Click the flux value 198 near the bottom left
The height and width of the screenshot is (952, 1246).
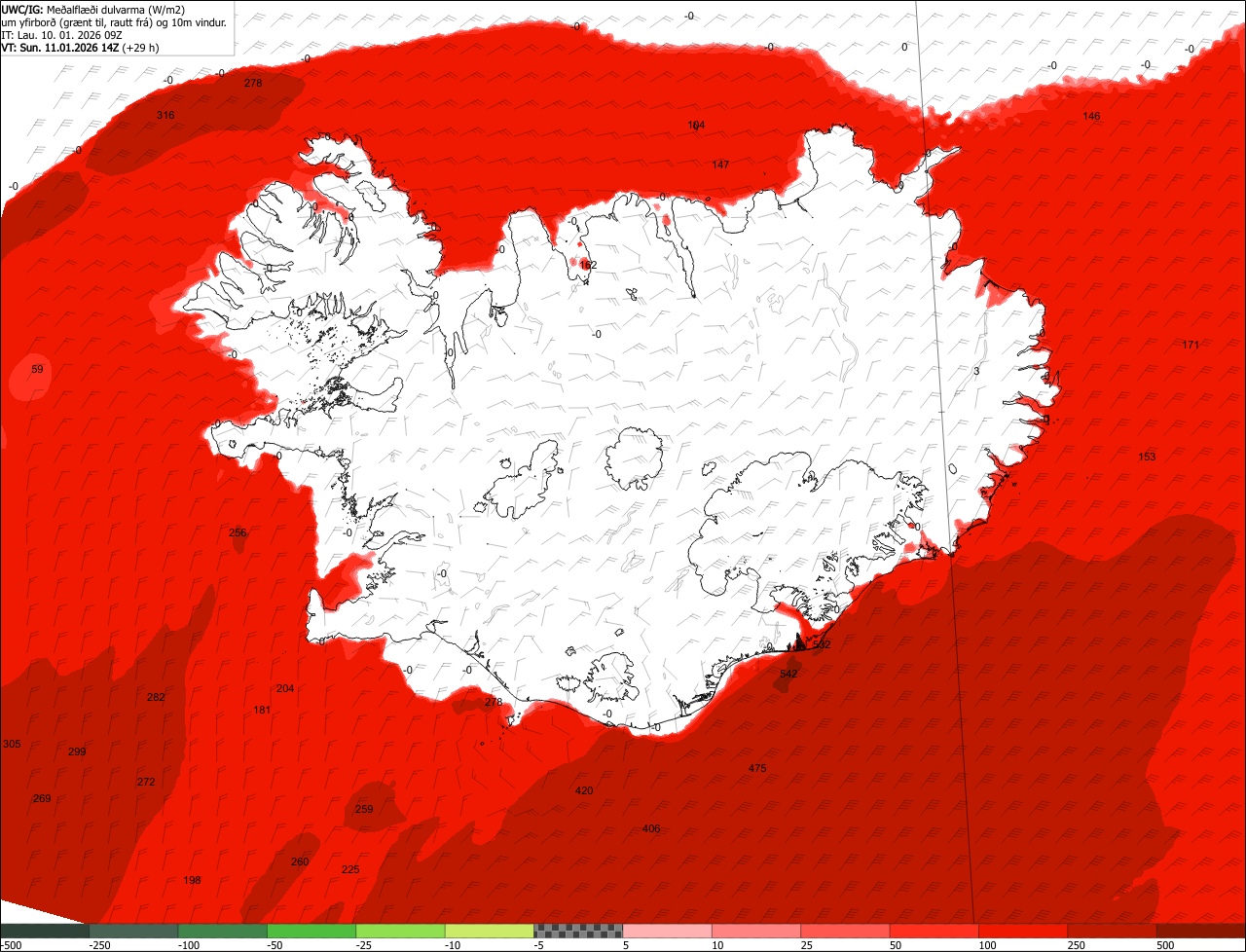click(x=192, y=880)
